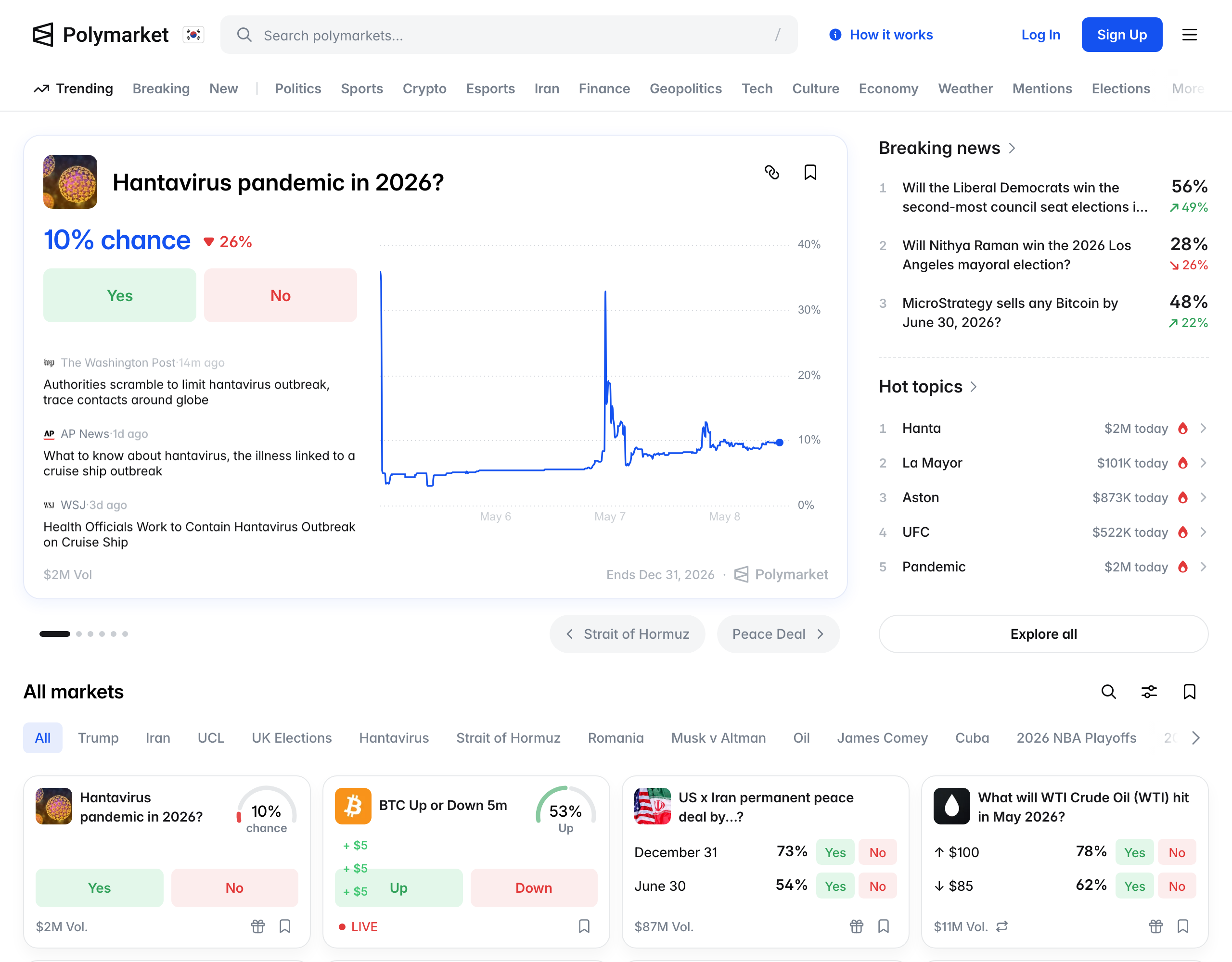Click the US-Iran flags thumbnail icon
The image size is (1232, 962).
point(652,806)
